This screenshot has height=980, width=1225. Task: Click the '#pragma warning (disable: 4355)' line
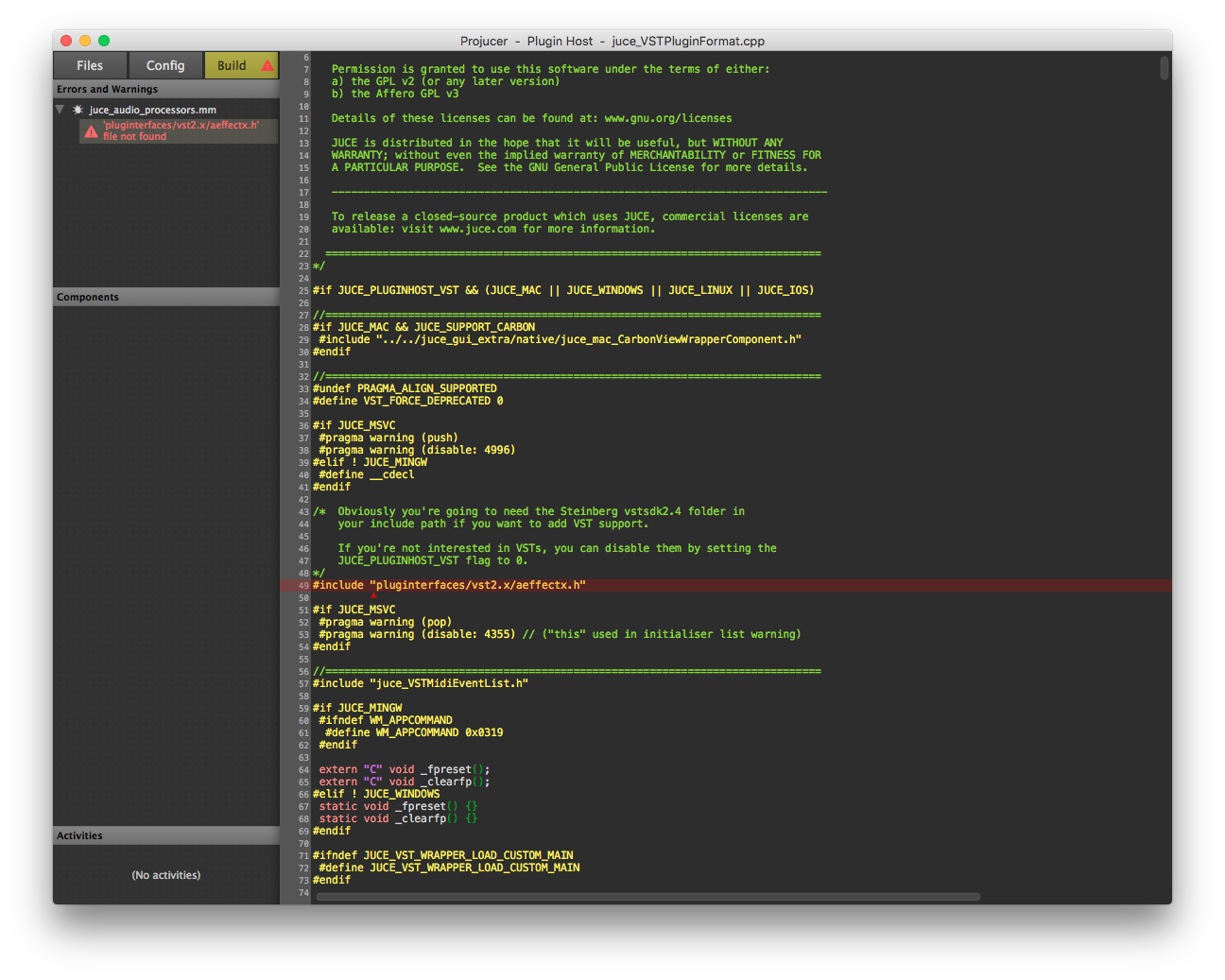point(560,634)
